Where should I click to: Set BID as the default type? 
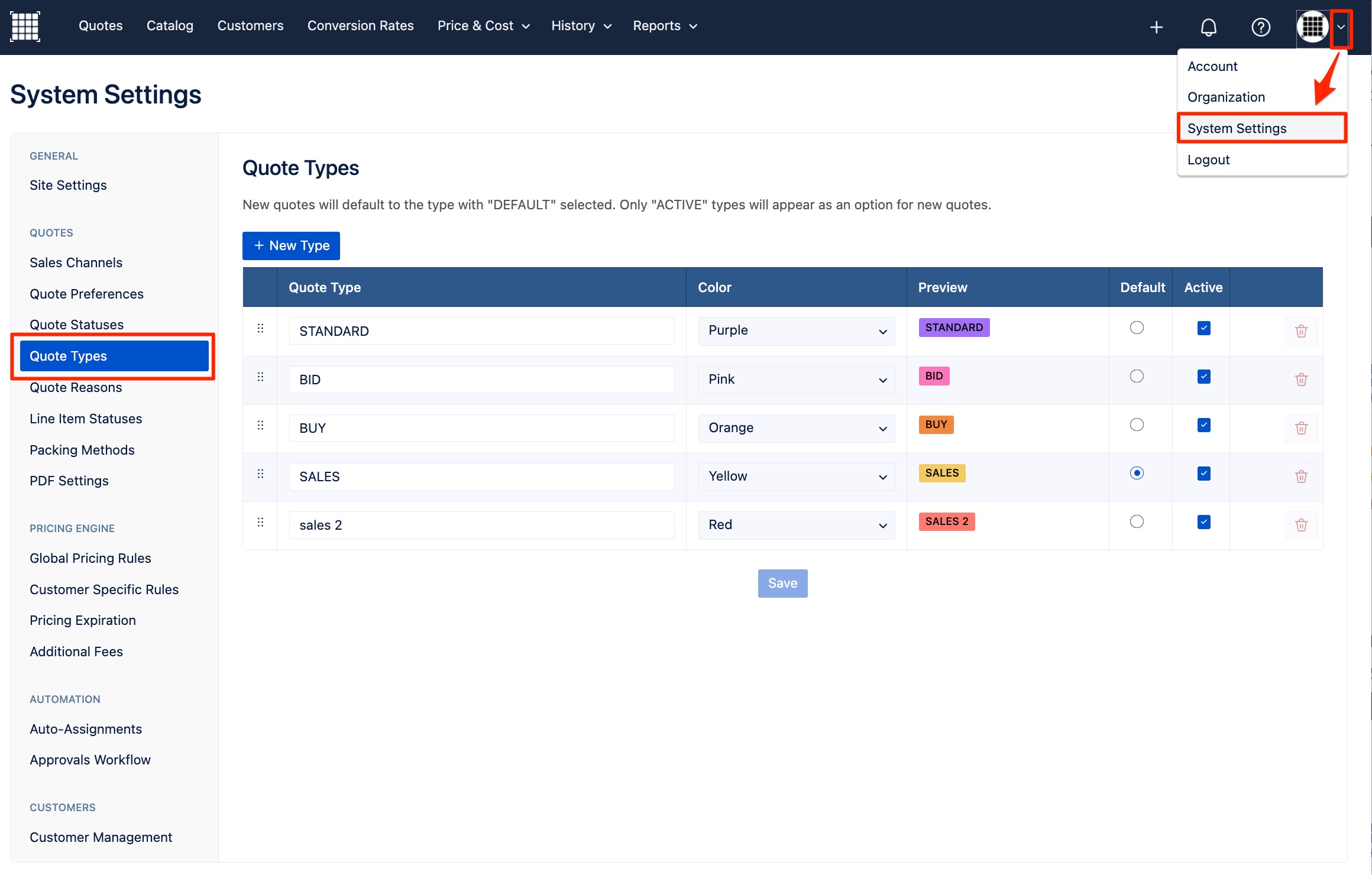(x=1137, y=376)
